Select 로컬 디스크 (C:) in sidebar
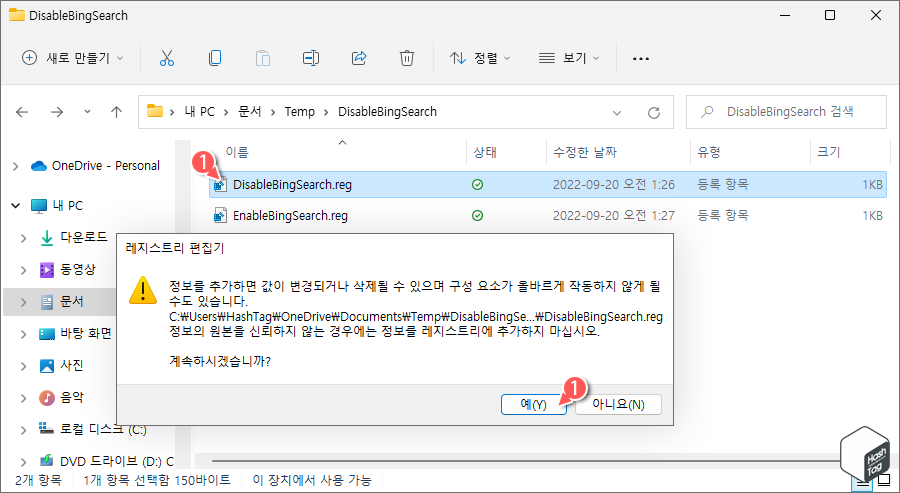The height and width of the screenshot is (493, 900). 103,429
